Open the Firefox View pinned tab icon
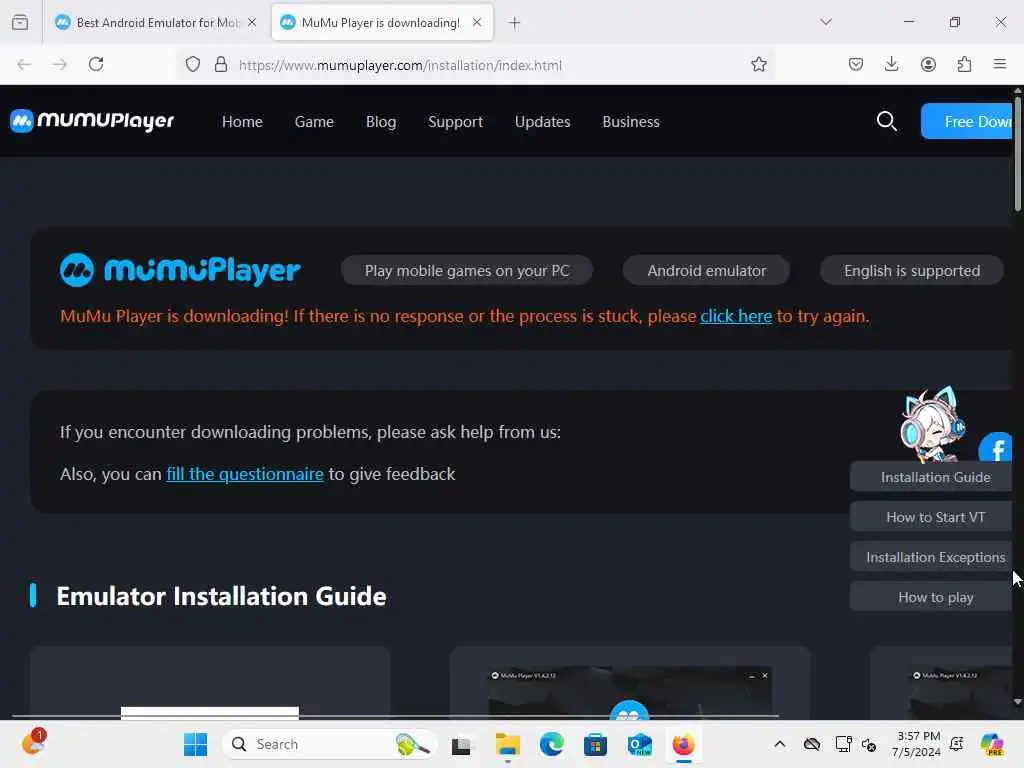This screenshot has height=768, width=1024. point(20,22)
